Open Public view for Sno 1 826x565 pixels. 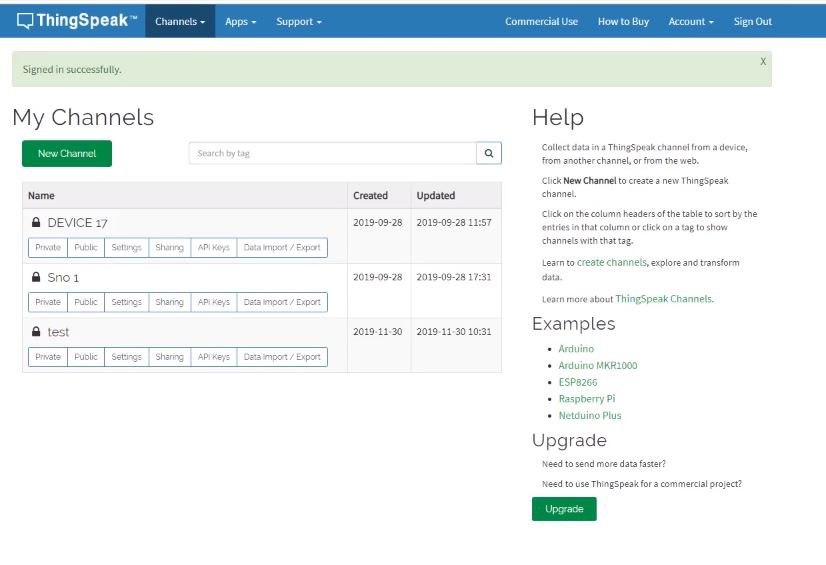click(x=86, y=302)
